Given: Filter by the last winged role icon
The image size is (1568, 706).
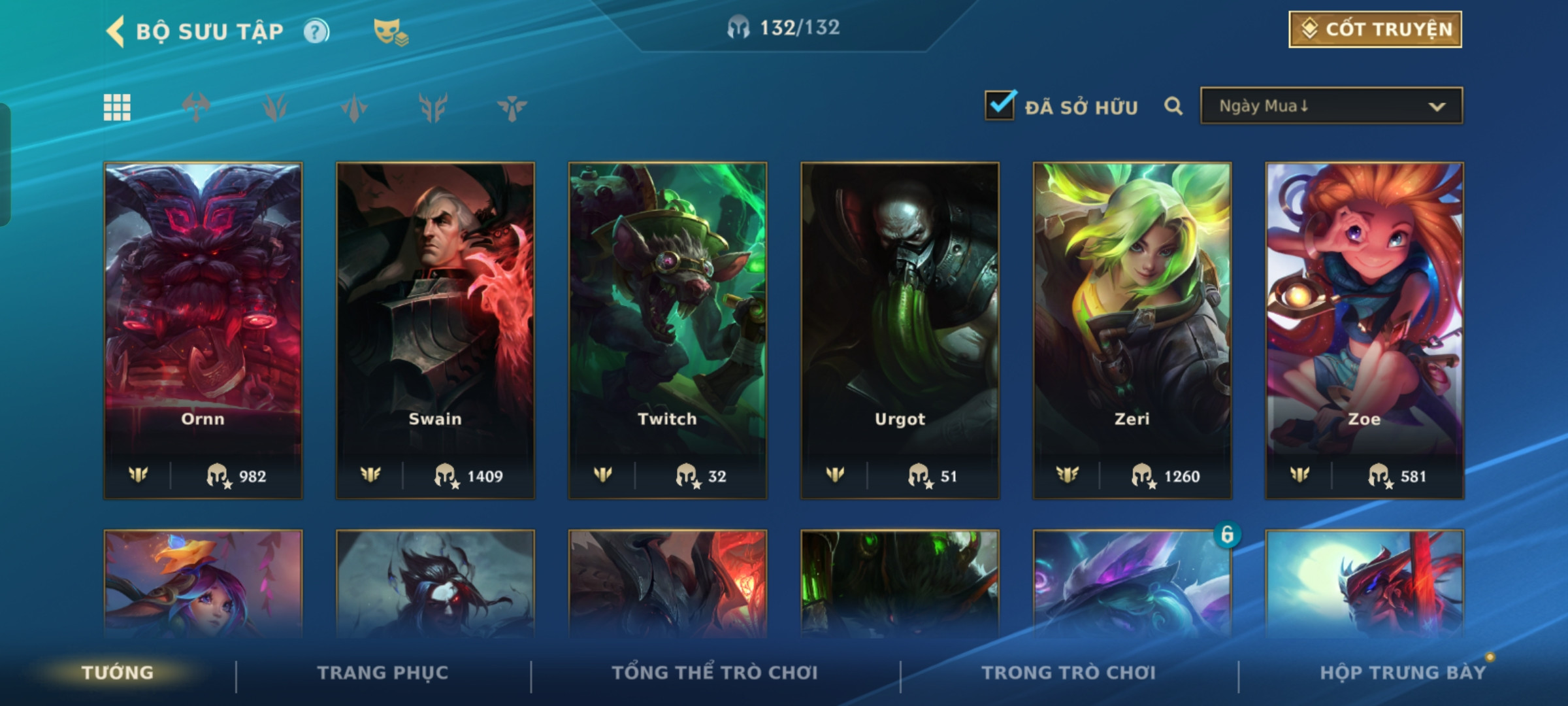Looking at the screenshot, I should coord(512,107).
